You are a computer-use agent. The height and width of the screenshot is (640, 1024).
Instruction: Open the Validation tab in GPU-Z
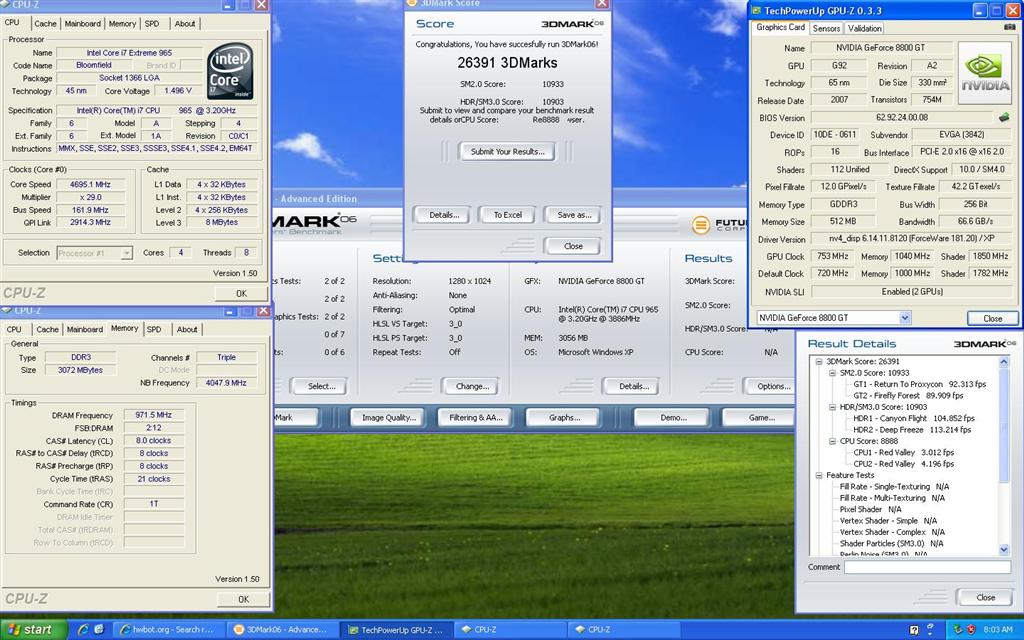click(864, 29)
